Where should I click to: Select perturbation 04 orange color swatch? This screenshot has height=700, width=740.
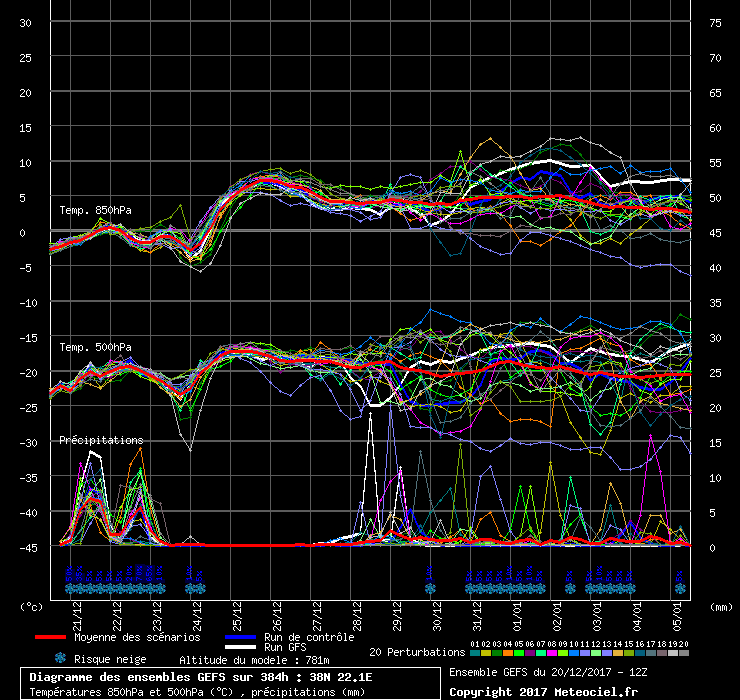coord(508,653)
